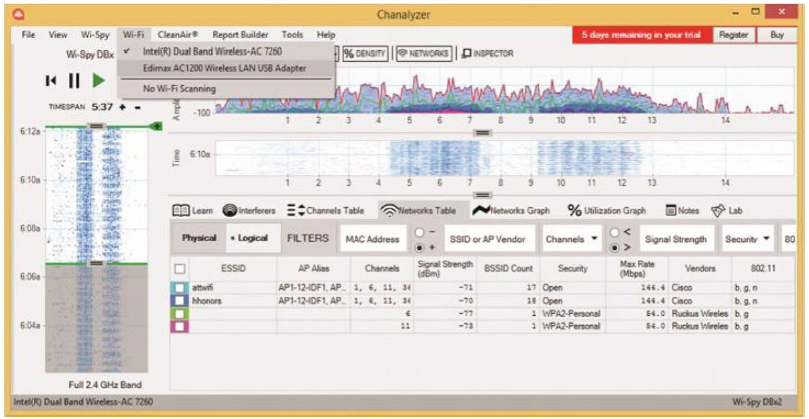Choose Intel Dual Band Wireless-AC 7260 adapter
This screenshot has height=419, width=809.
[226, 52]
